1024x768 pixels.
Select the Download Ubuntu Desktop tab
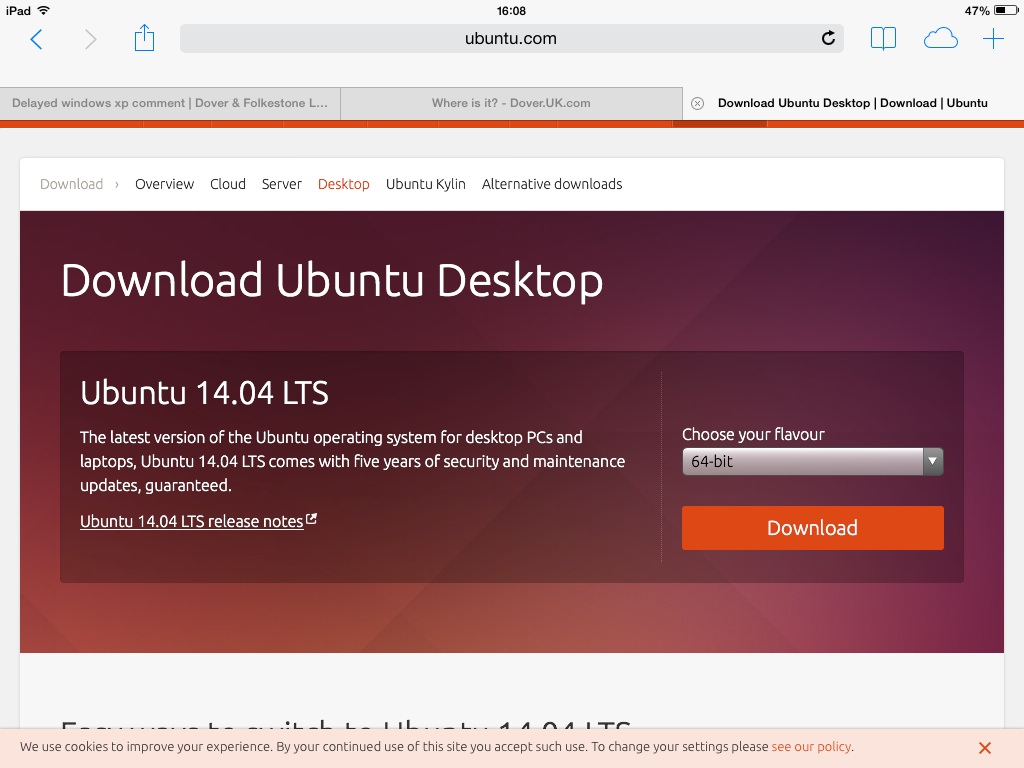click(x=853, y=103)
